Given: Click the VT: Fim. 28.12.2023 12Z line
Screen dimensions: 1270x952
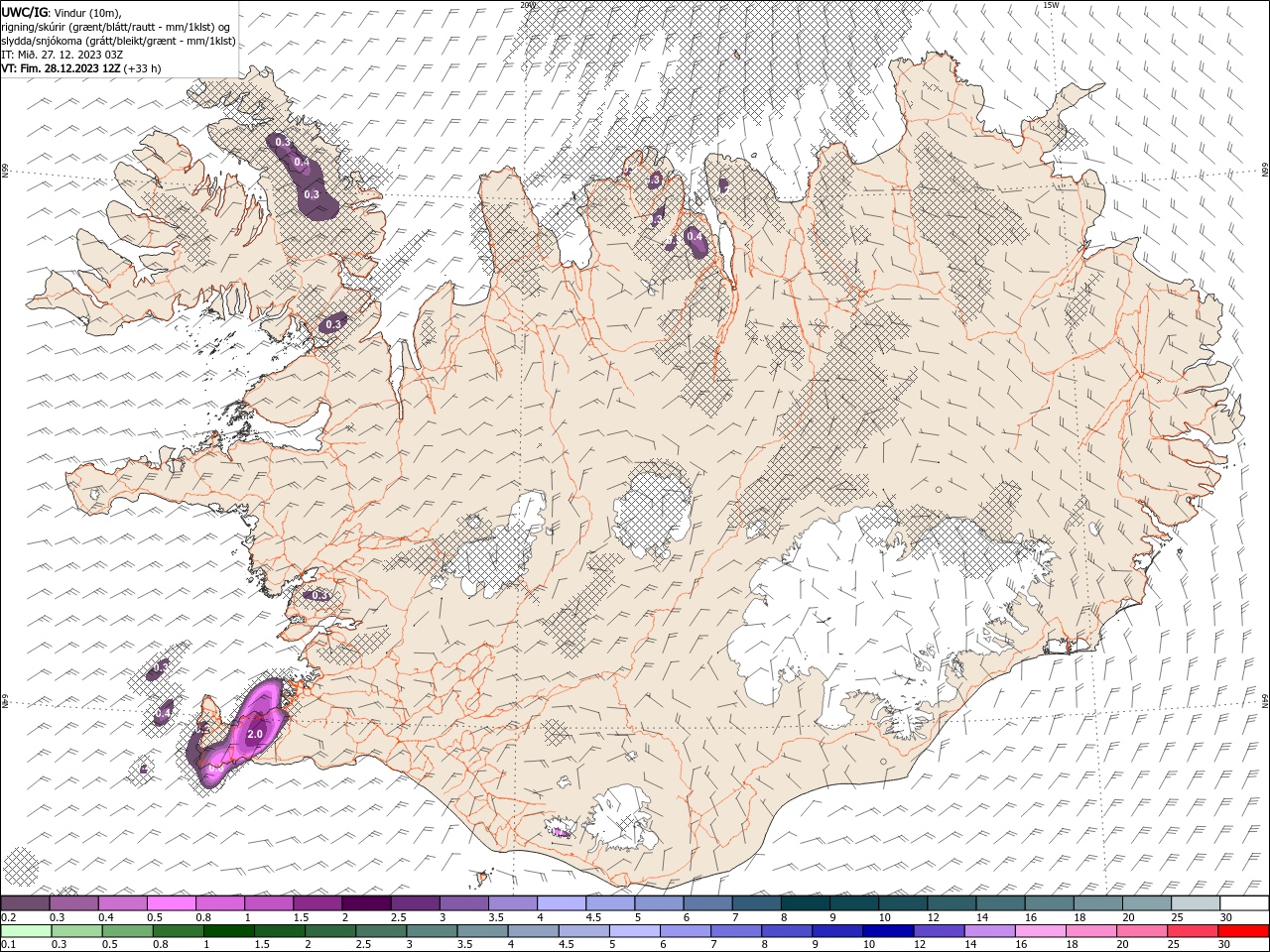Looking at the screenshot, I should 81,68.
